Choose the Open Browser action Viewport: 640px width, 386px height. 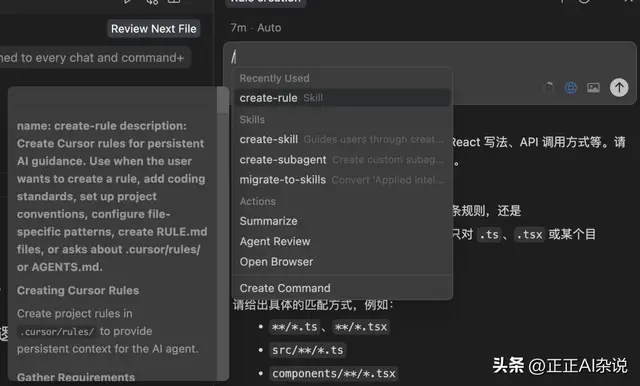coord(342,262)
